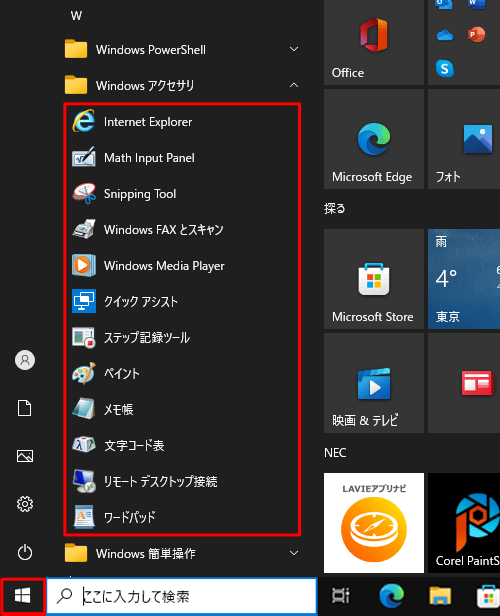Open File Explorer from the taskbar
Viewport: 500px width, 616px height.
pos(440,596)
